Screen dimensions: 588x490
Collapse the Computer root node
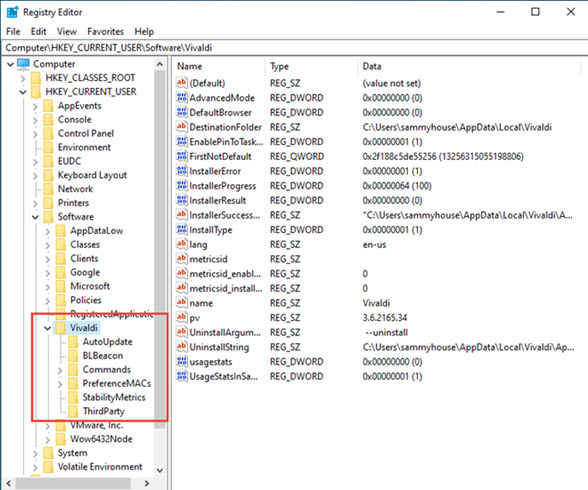(10, 64)
